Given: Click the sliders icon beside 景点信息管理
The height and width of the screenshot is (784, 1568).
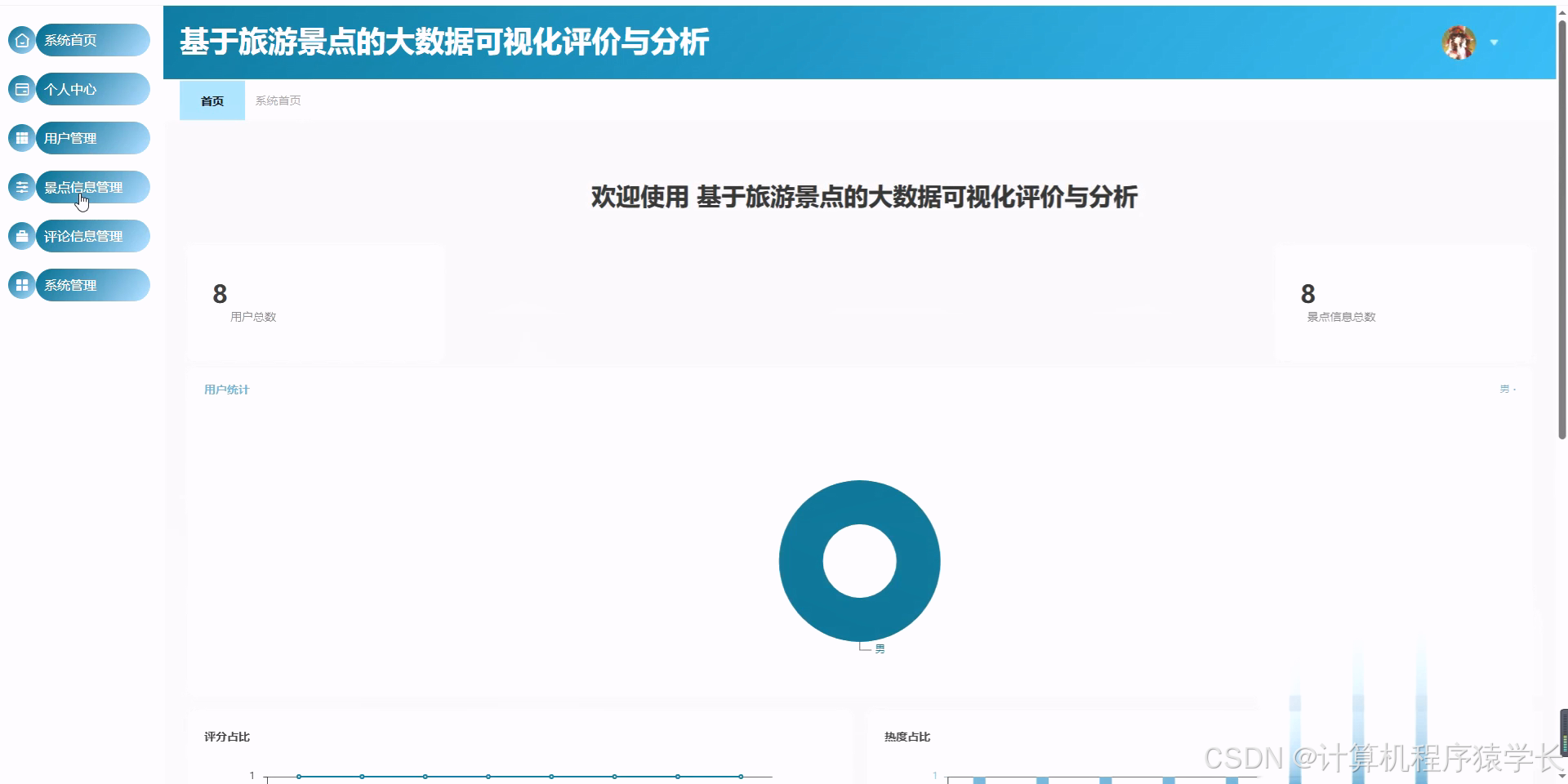Looking at the screenshot, I should pyautogui.click(x=21, y=186).
